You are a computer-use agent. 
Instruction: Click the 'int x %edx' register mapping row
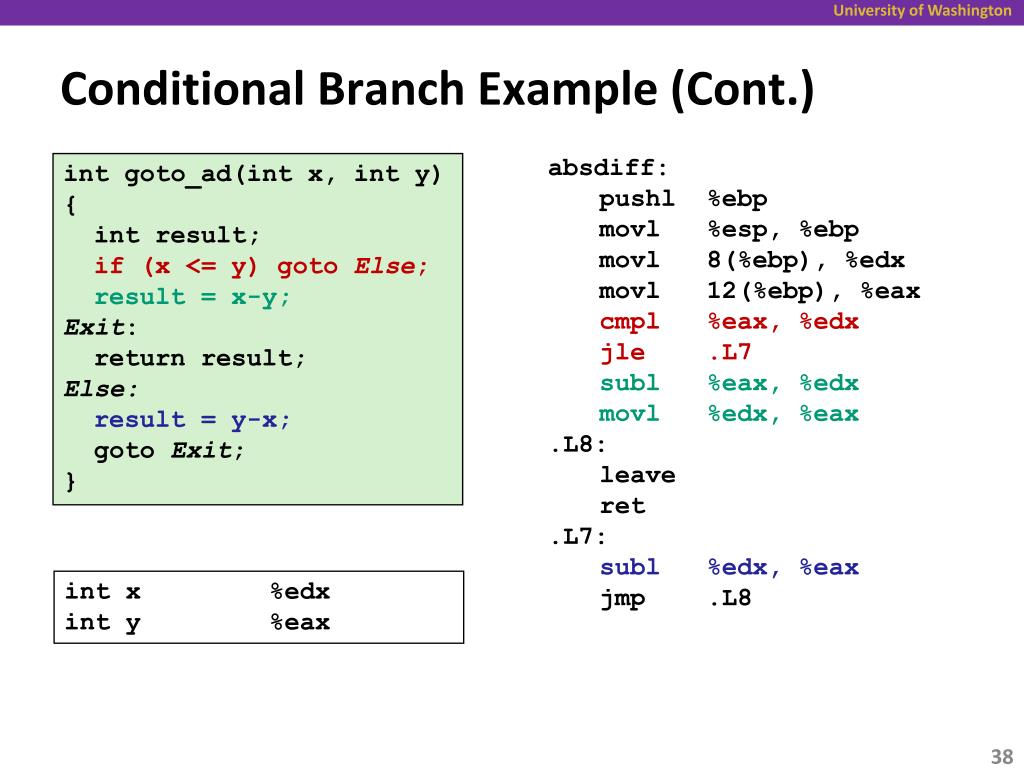197,592
